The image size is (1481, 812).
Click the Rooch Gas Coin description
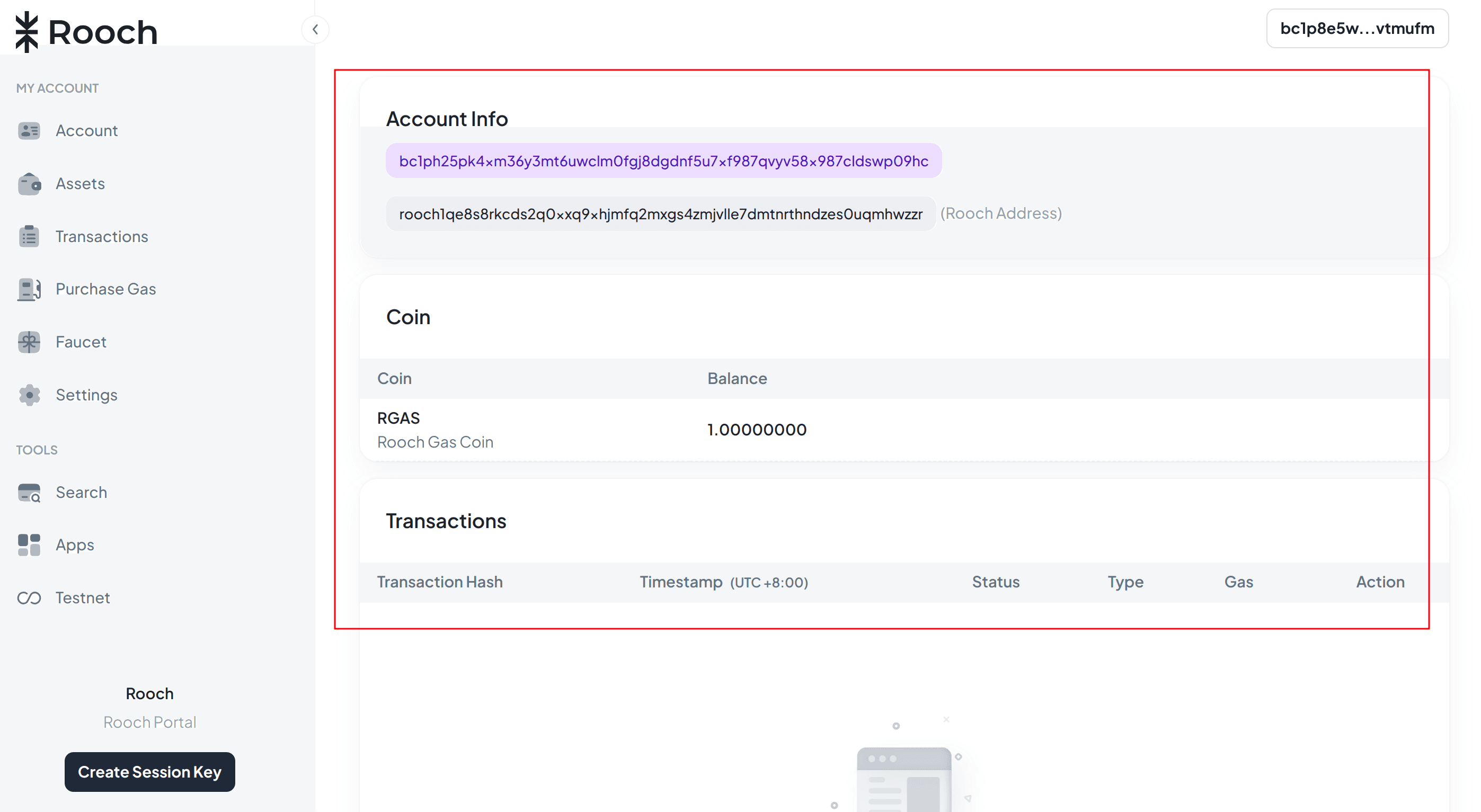[x=435, y=442]
